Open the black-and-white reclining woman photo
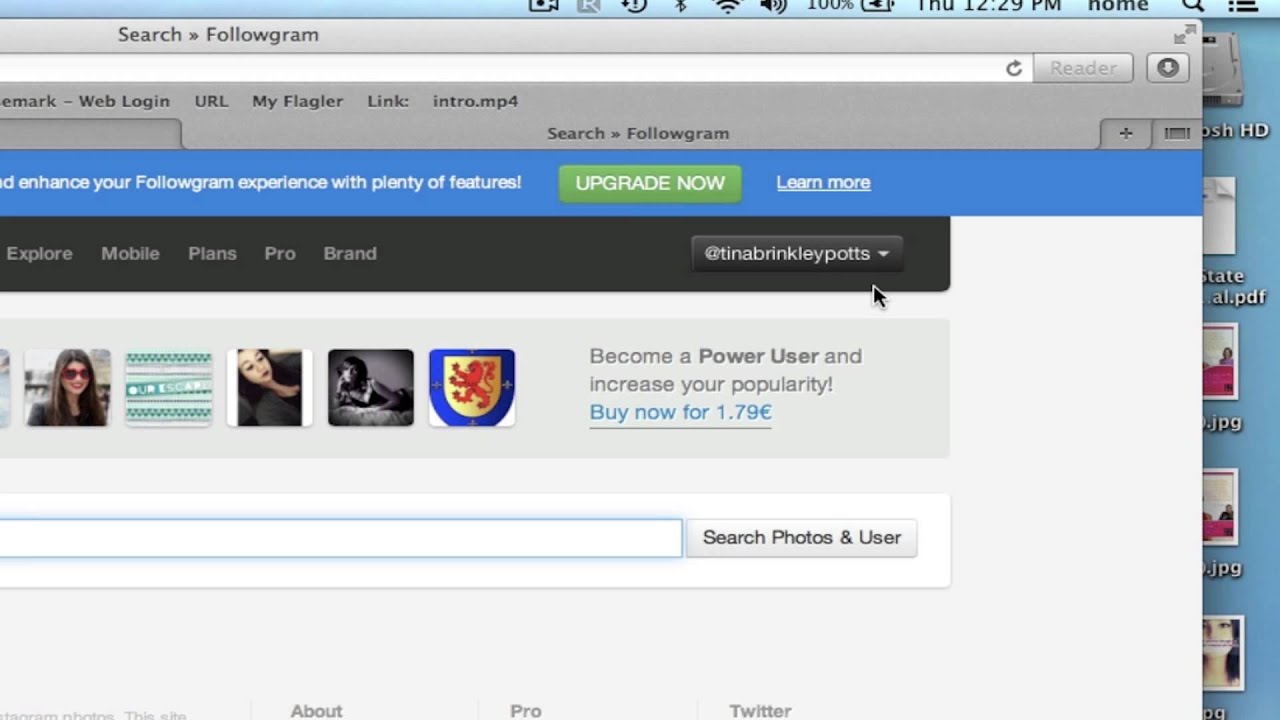1280x720 pixels. click(370, 388)
